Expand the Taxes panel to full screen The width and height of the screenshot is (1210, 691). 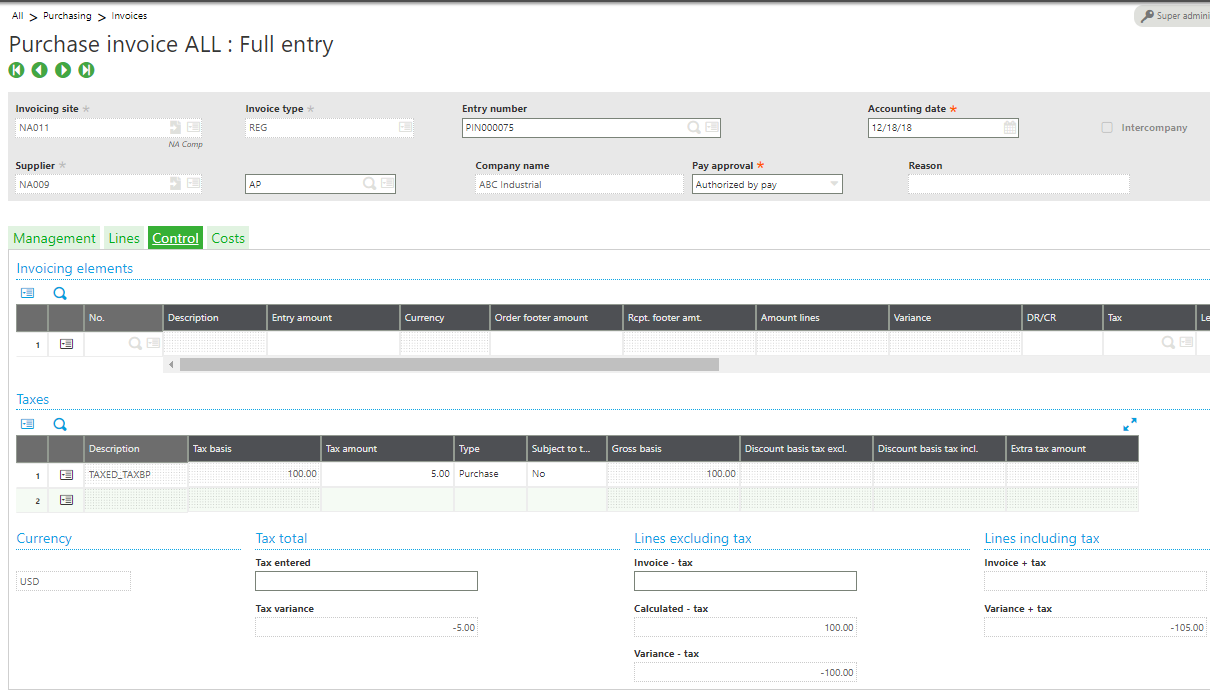pos(1130,423)
